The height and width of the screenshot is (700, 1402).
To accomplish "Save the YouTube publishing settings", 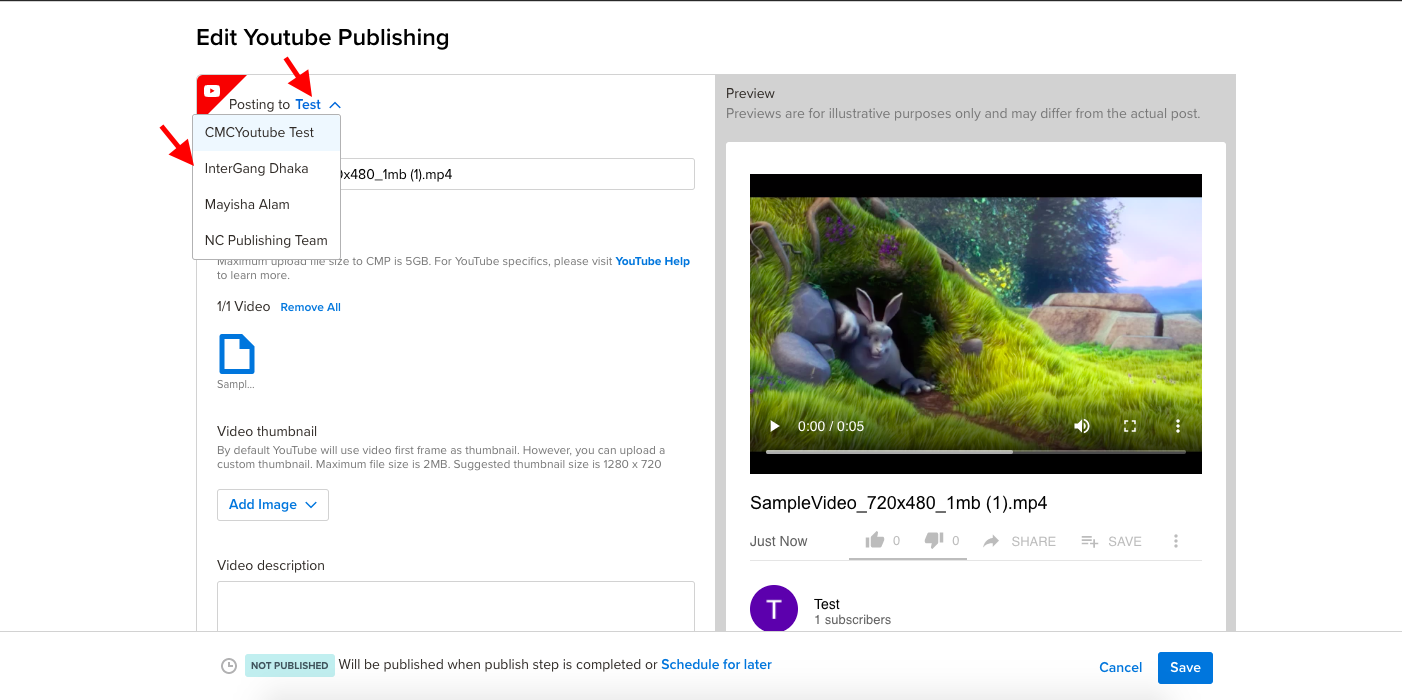I will [1185, 668].
